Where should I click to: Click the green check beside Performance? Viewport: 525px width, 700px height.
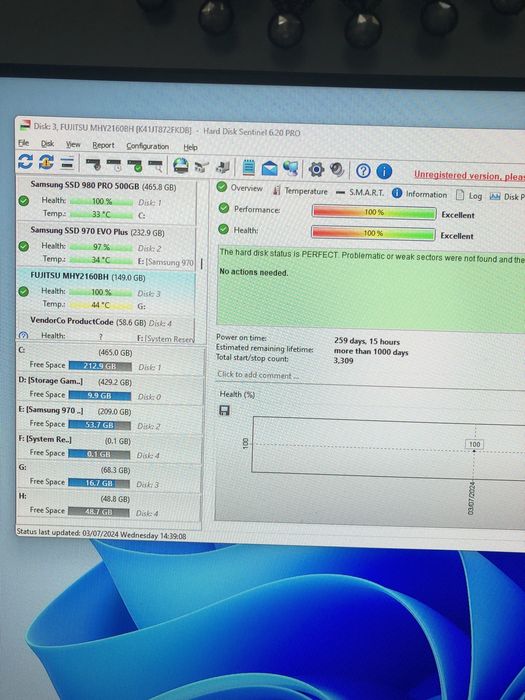point(224,208)
